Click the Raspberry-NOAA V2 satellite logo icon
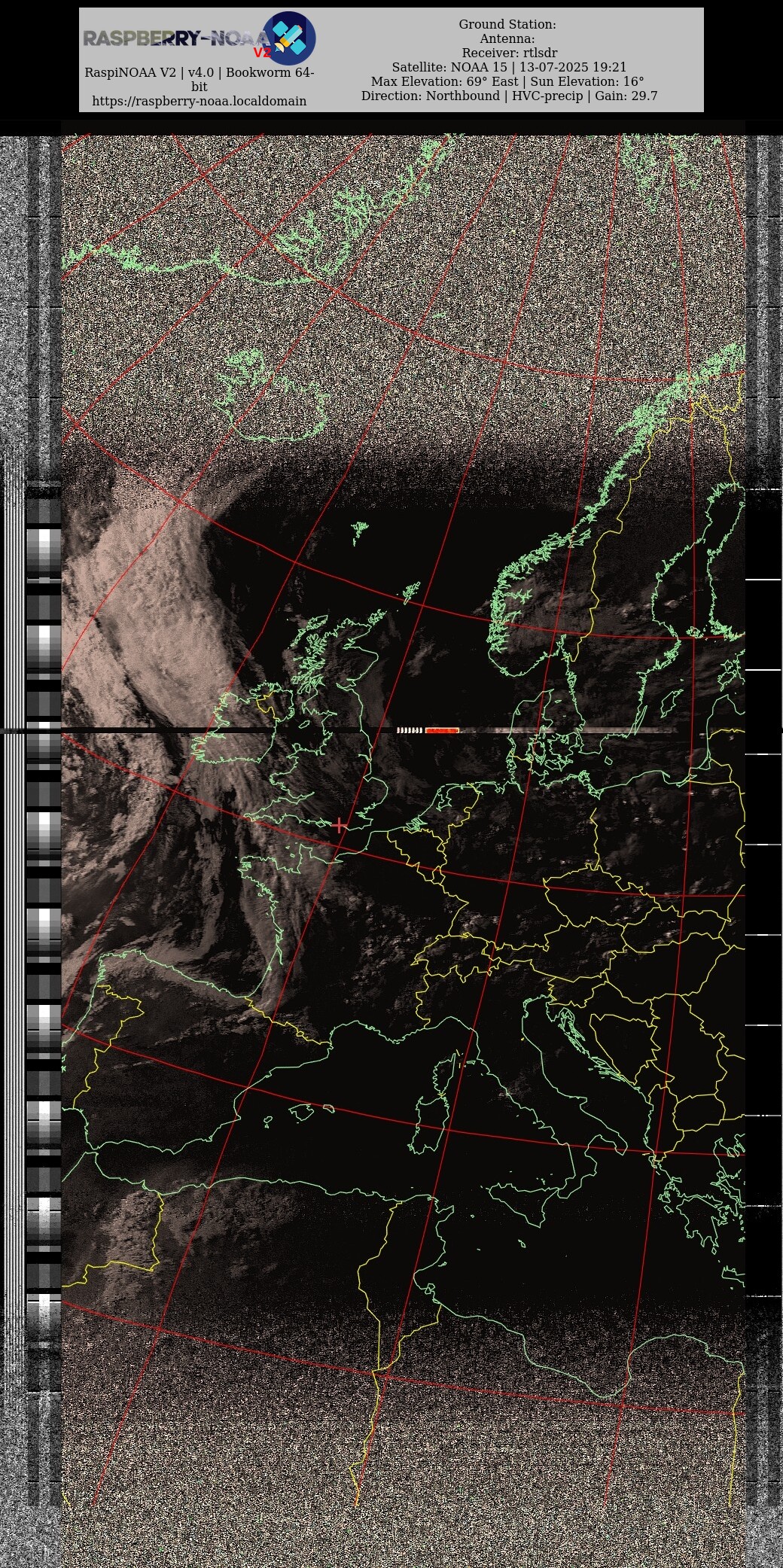The width and height of the screenshot is (783, 1568). 288,38
